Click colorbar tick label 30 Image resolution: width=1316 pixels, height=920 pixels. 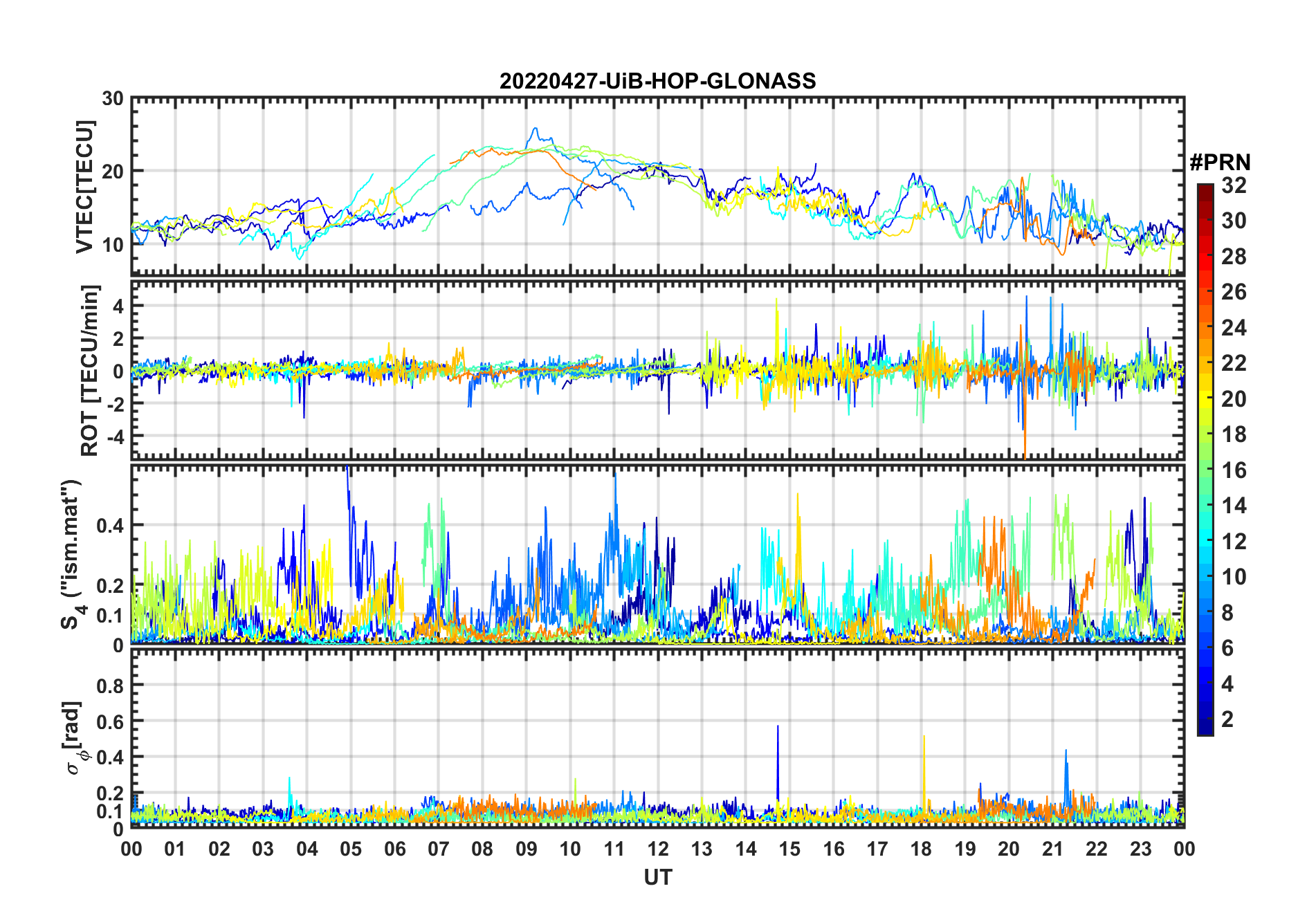pos(1234,221)
